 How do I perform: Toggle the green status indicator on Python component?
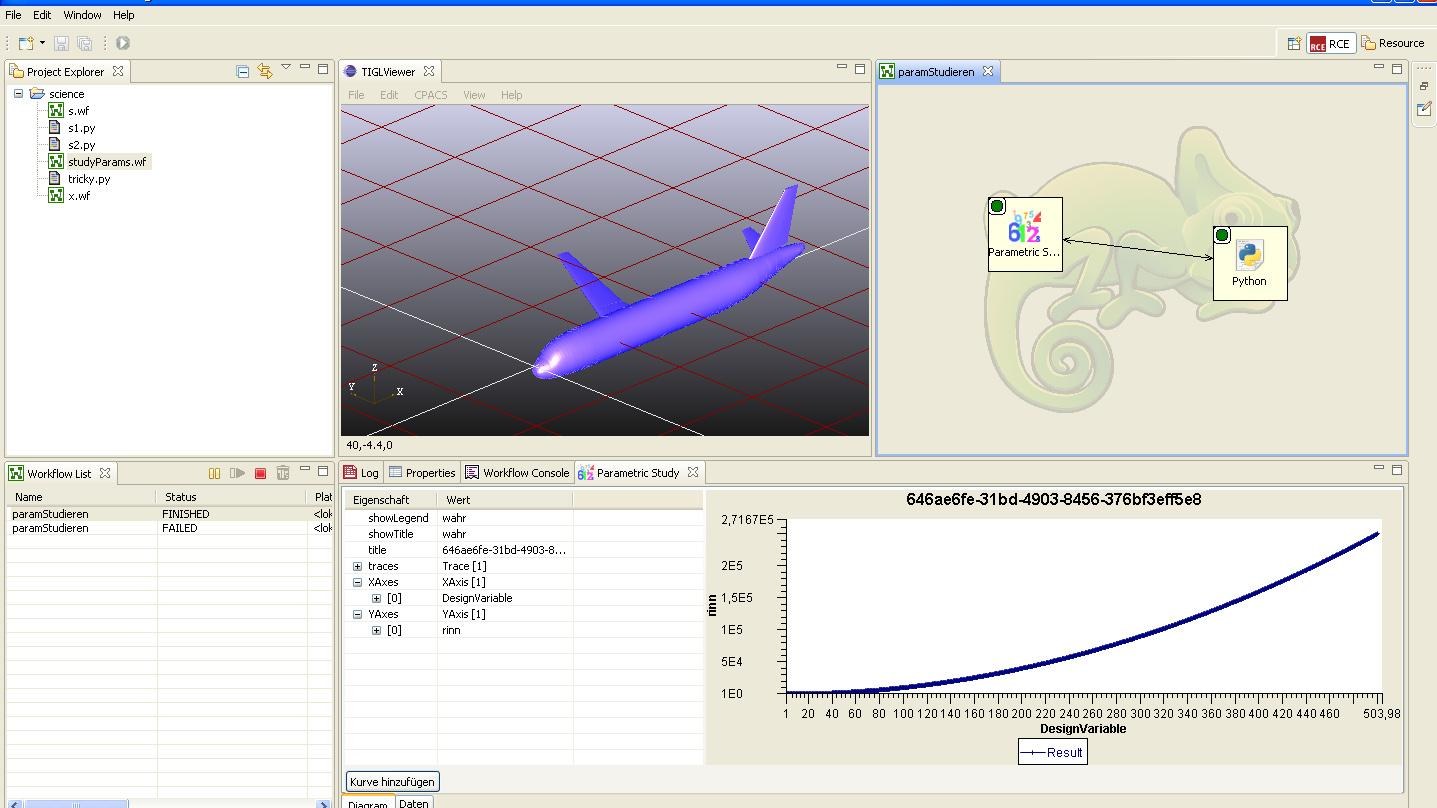[1222, 235]
